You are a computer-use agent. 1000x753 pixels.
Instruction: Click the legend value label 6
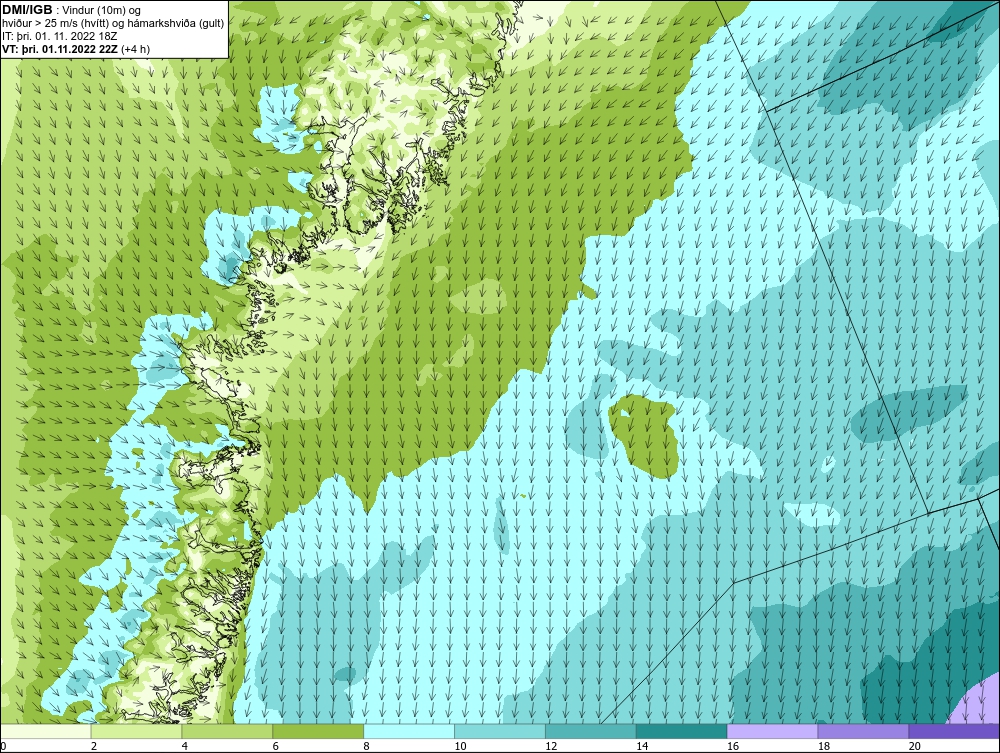coord(276,746)
